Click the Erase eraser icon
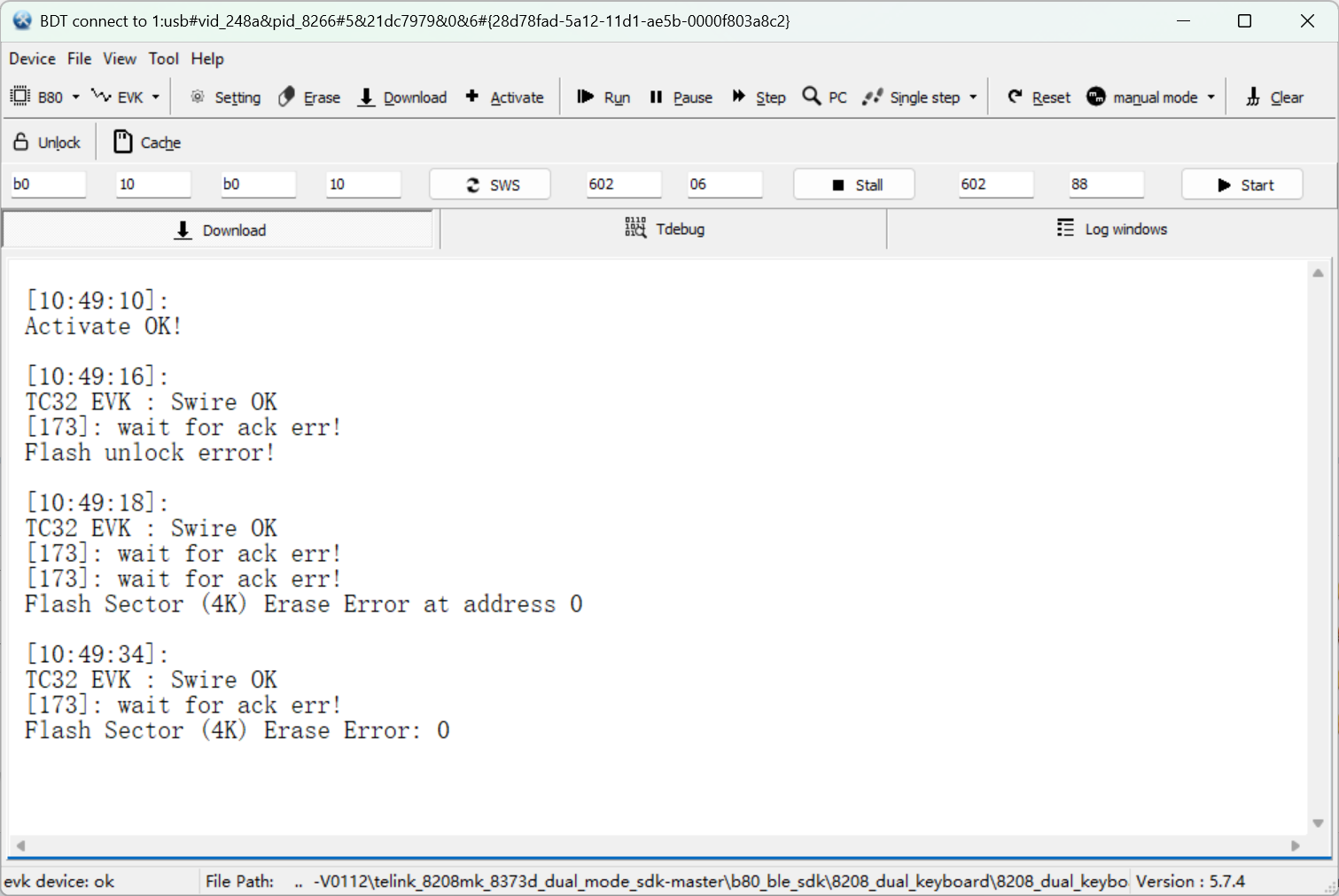This screenshot has height=896, width=1339. coord(286,97)
